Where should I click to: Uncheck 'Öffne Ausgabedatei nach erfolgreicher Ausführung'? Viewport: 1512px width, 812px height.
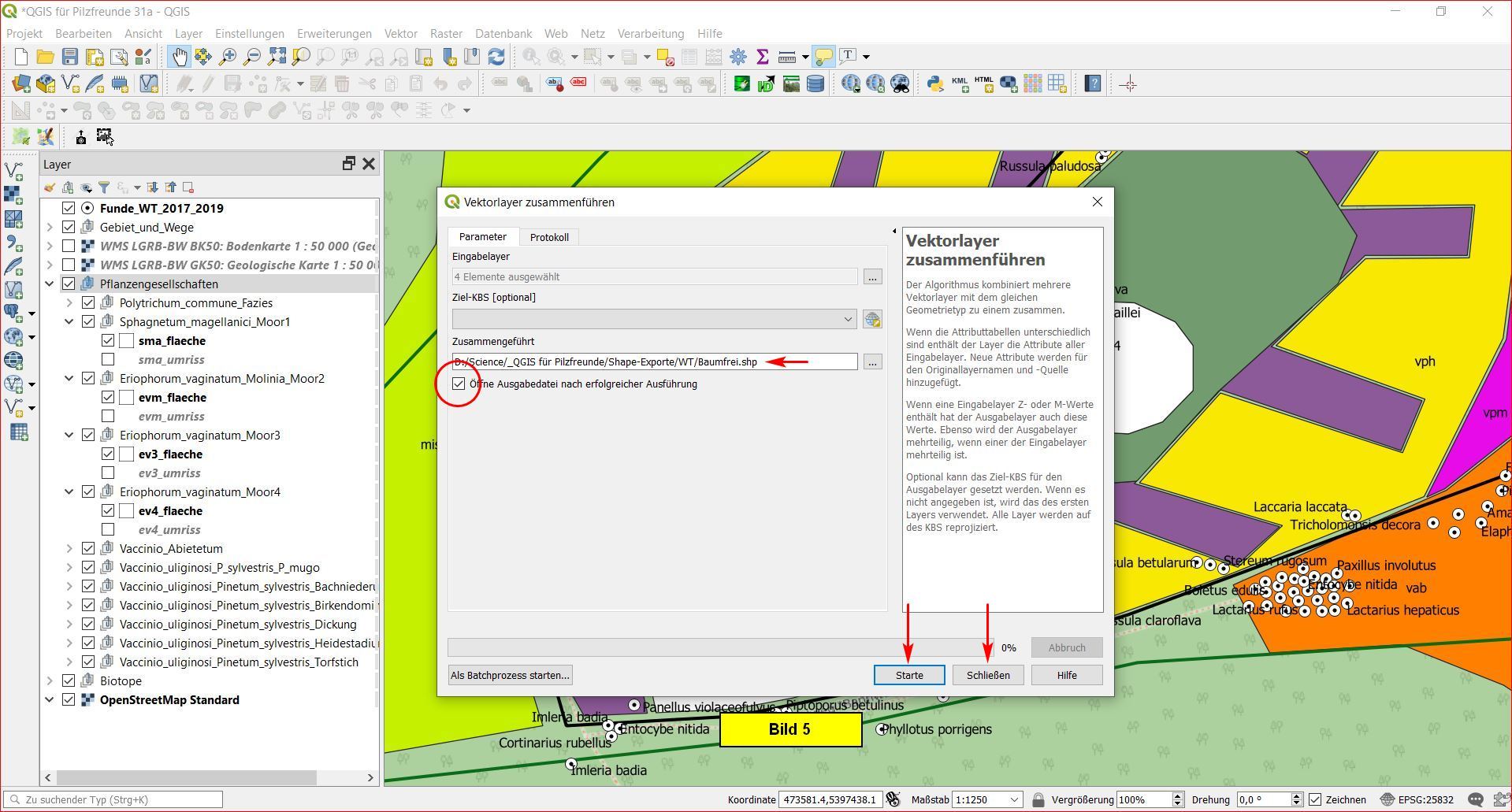[459, 384]
